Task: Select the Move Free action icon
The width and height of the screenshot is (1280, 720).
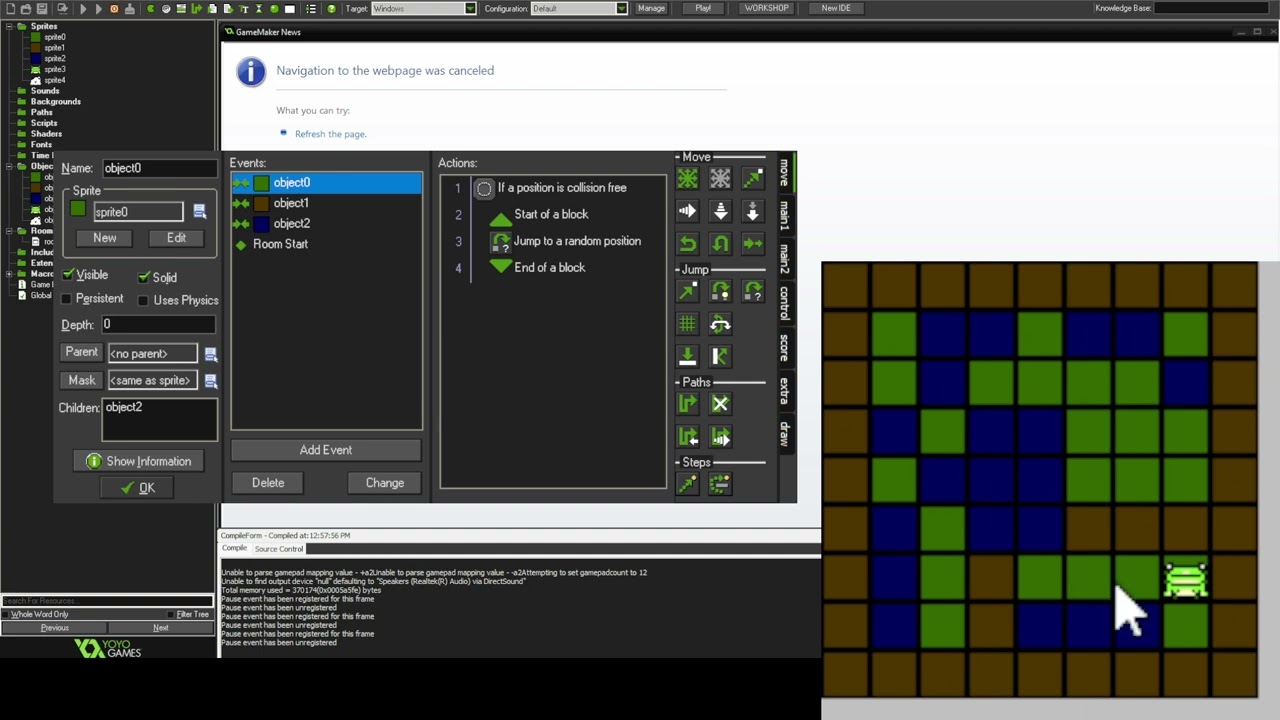Action: click(x=720, y=179)
